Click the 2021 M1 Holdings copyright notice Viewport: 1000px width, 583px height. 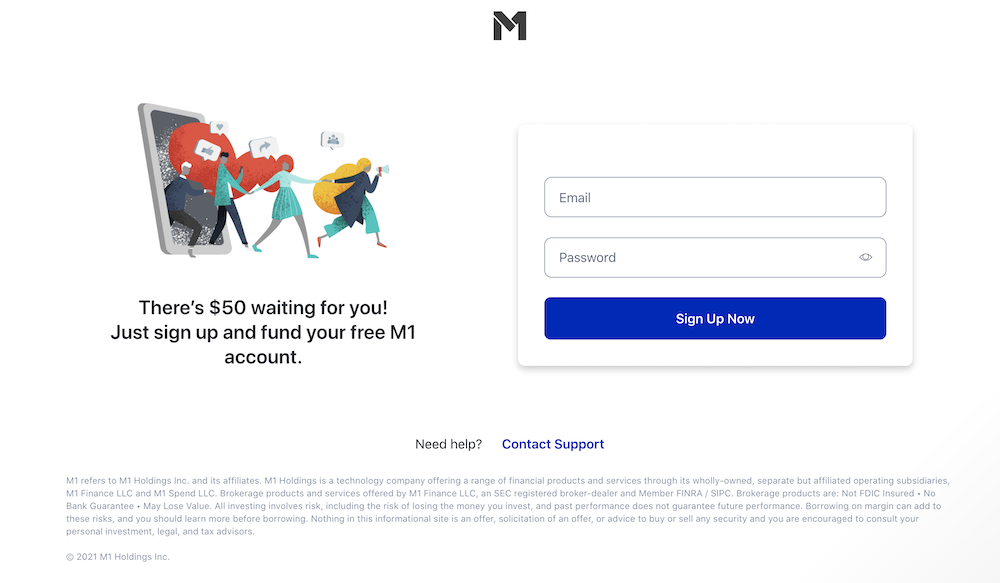click(x=117, y=557)
